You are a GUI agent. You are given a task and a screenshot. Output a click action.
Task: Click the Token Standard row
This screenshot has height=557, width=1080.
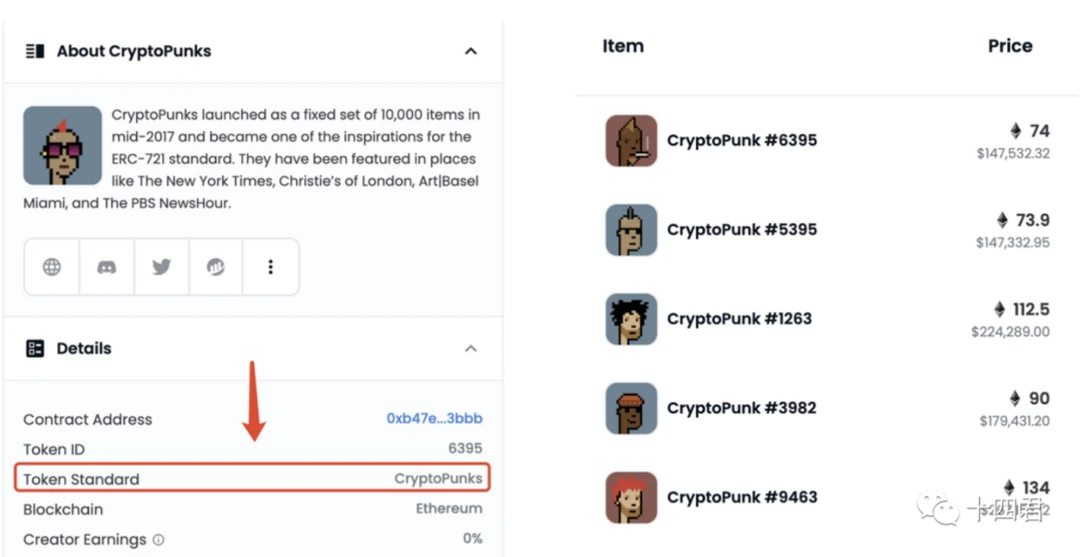pyautogui.click(x=253, y=479)
